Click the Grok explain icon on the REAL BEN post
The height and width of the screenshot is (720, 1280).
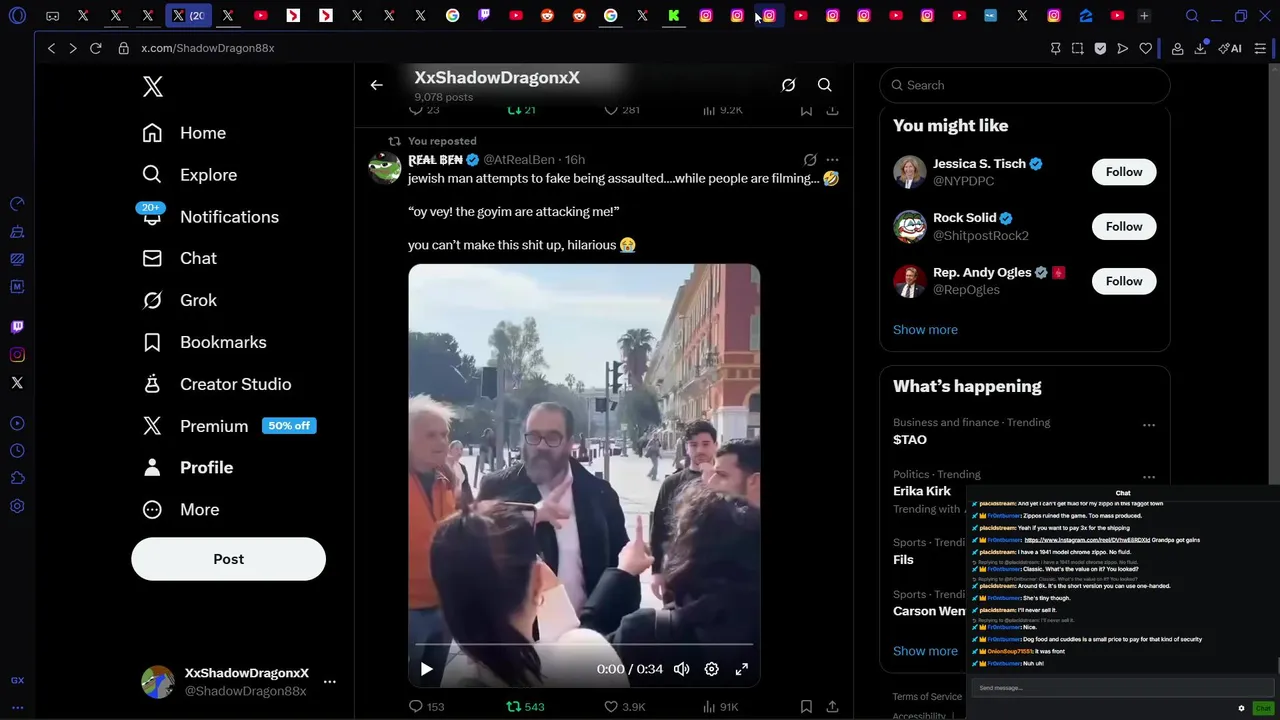tap(810, 160)
